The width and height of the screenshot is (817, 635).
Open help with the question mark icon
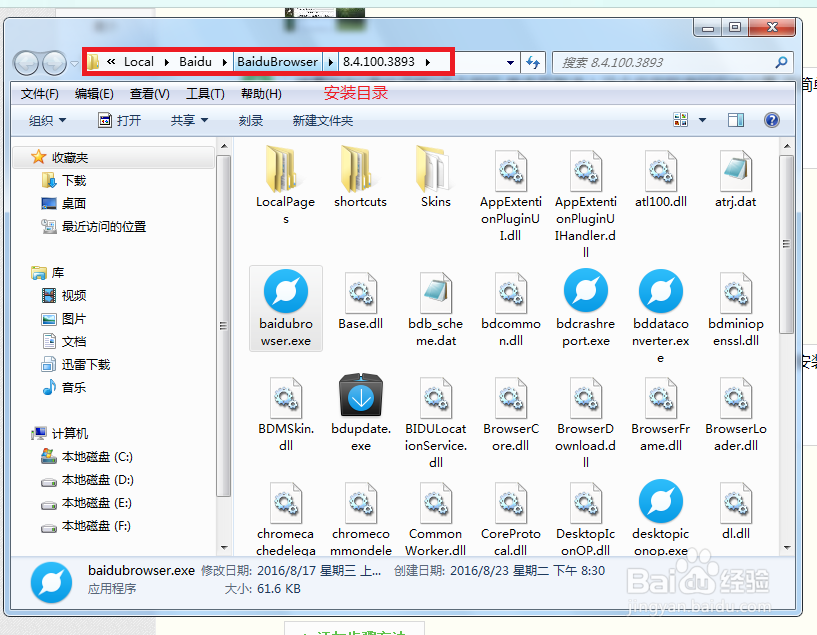tap(772, 120)
